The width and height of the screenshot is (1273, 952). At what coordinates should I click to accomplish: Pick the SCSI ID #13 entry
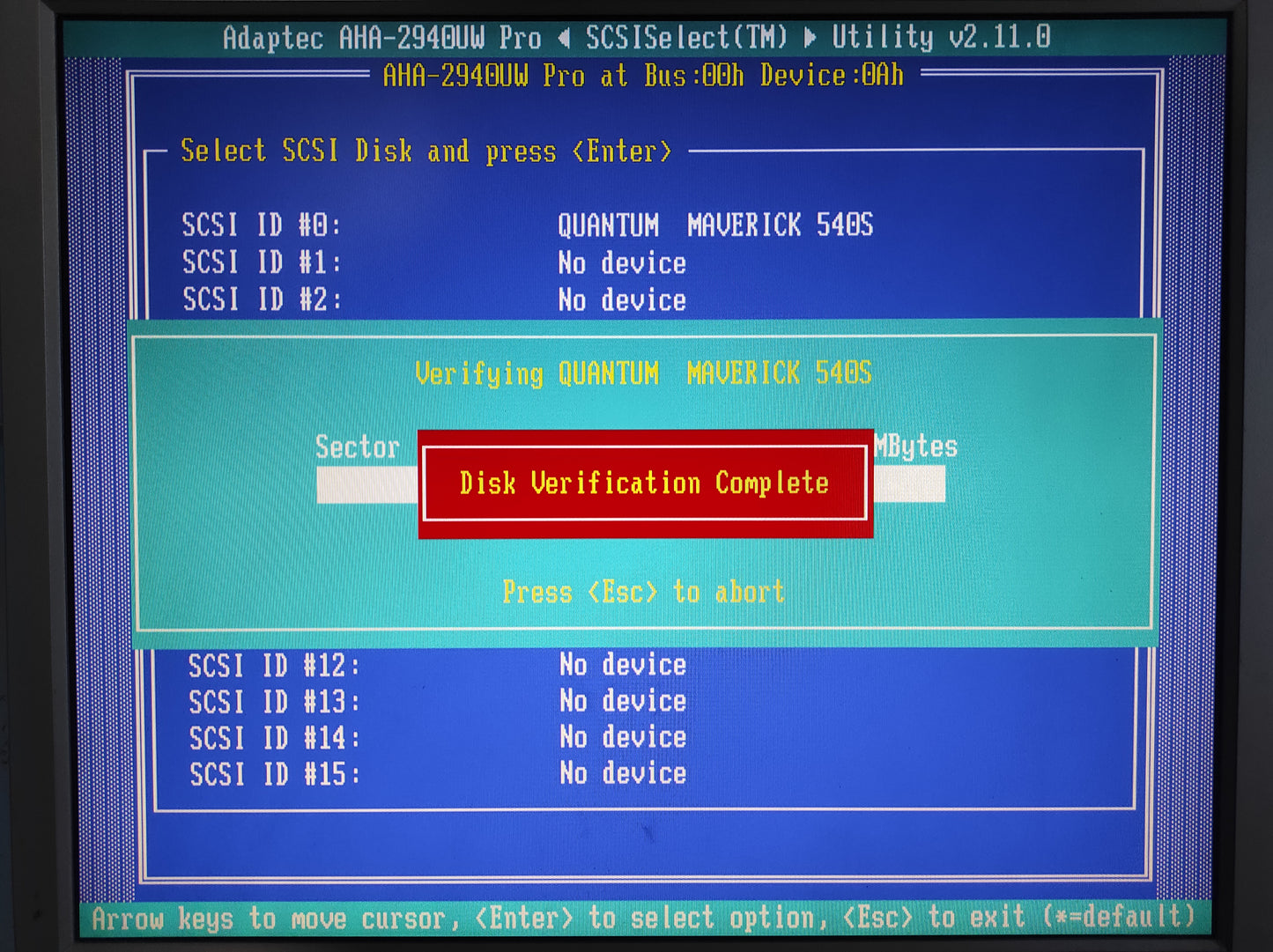pos(274,702)
